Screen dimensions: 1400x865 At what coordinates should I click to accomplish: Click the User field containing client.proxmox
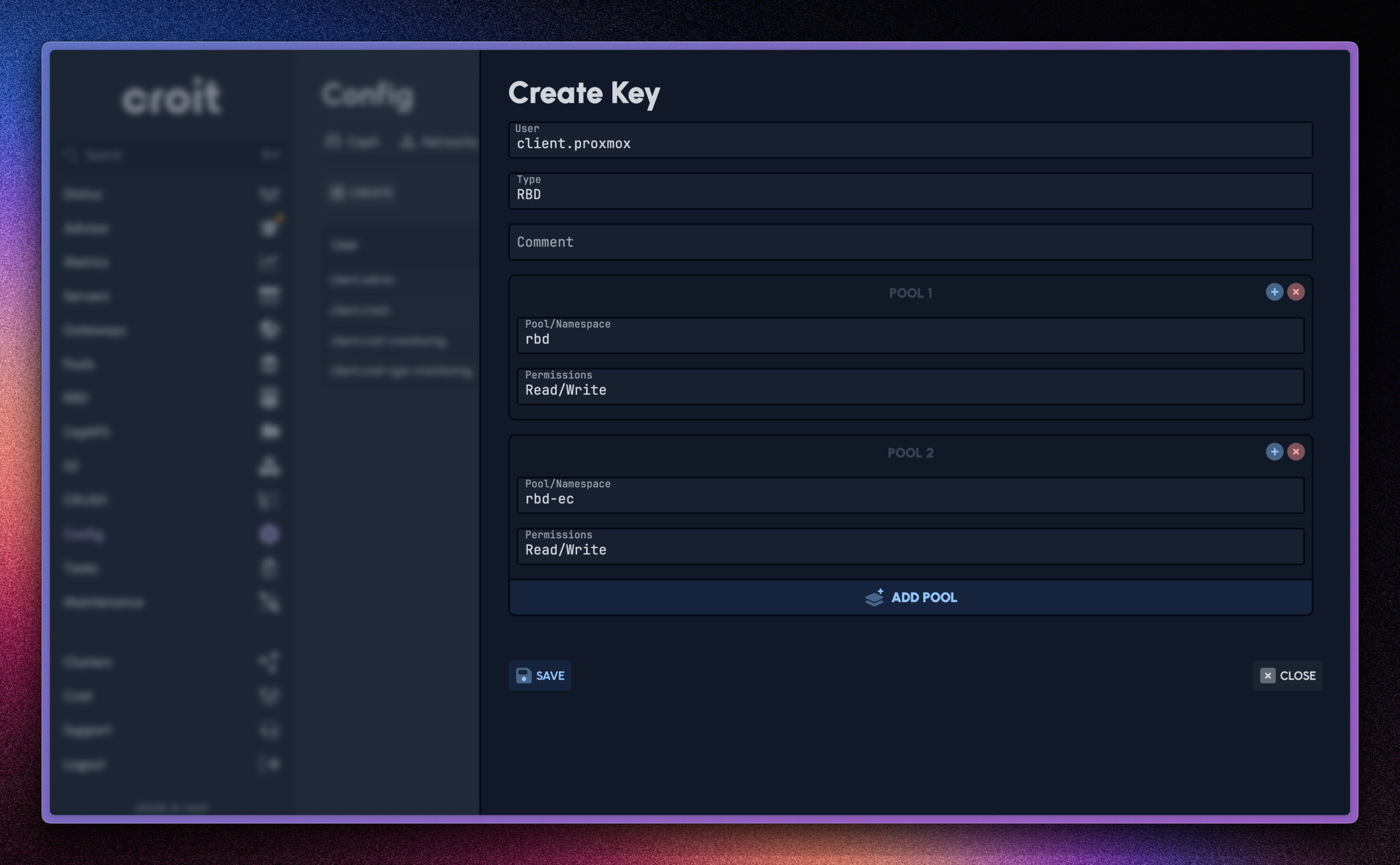pyautogui.click(x=910, y=140)
